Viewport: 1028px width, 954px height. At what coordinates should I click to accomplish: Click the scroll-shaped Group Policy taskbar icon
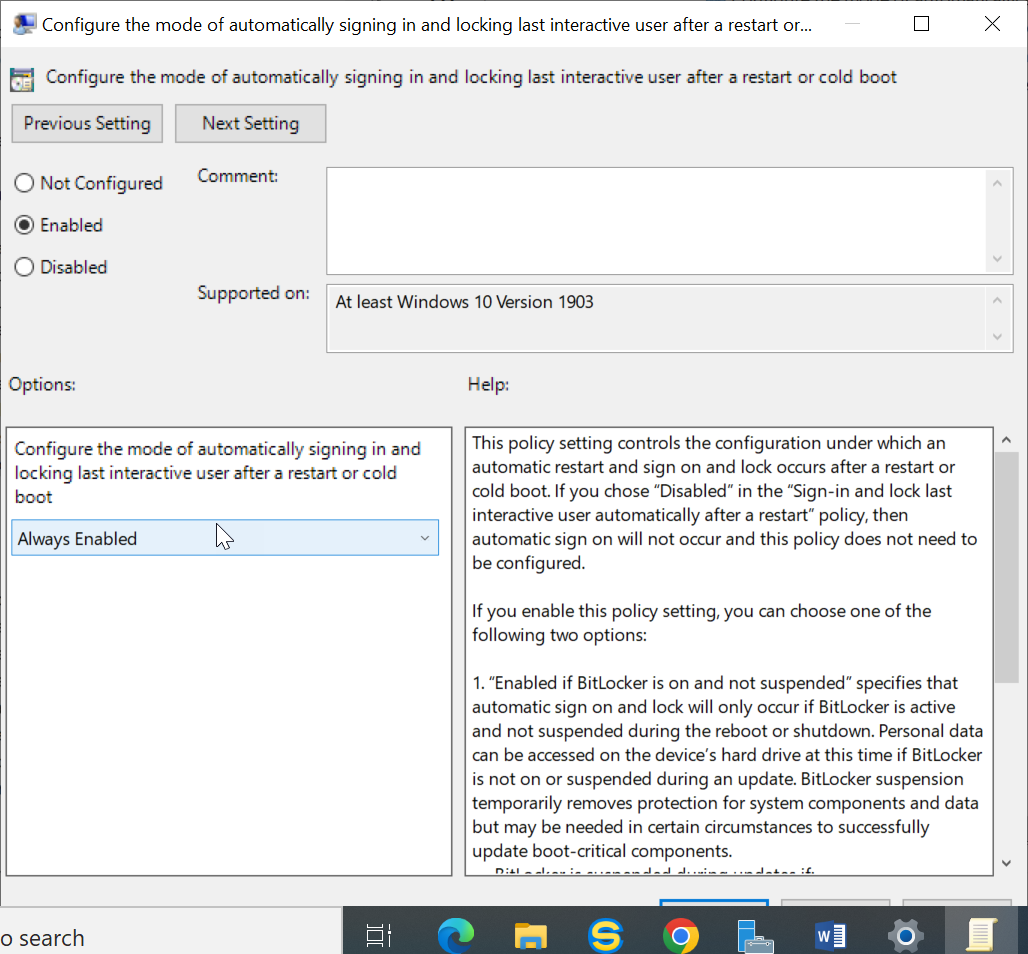point(980,936)
